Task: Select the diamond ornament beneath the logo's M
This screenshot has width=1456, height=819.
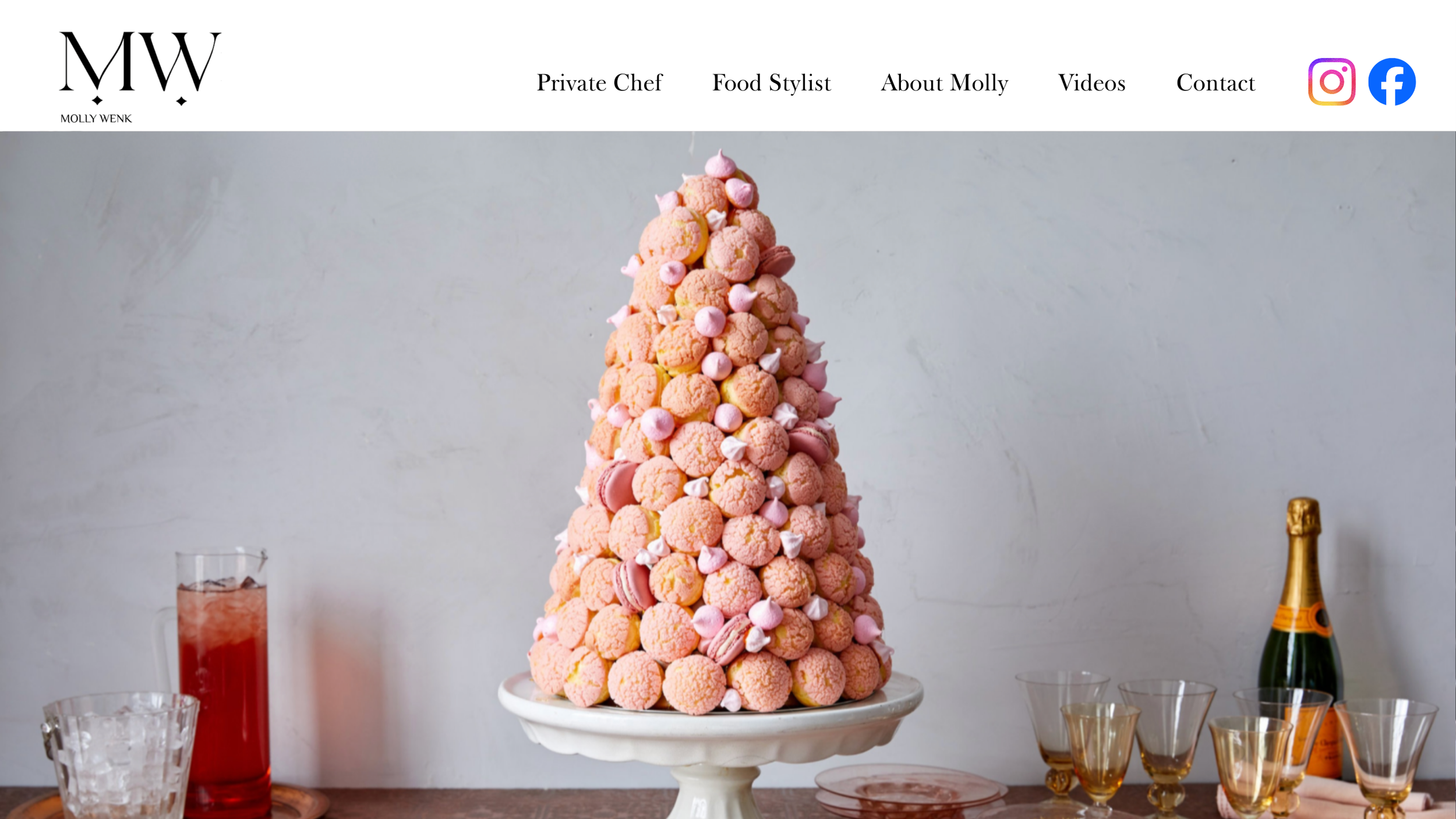Action: (97, 100)
